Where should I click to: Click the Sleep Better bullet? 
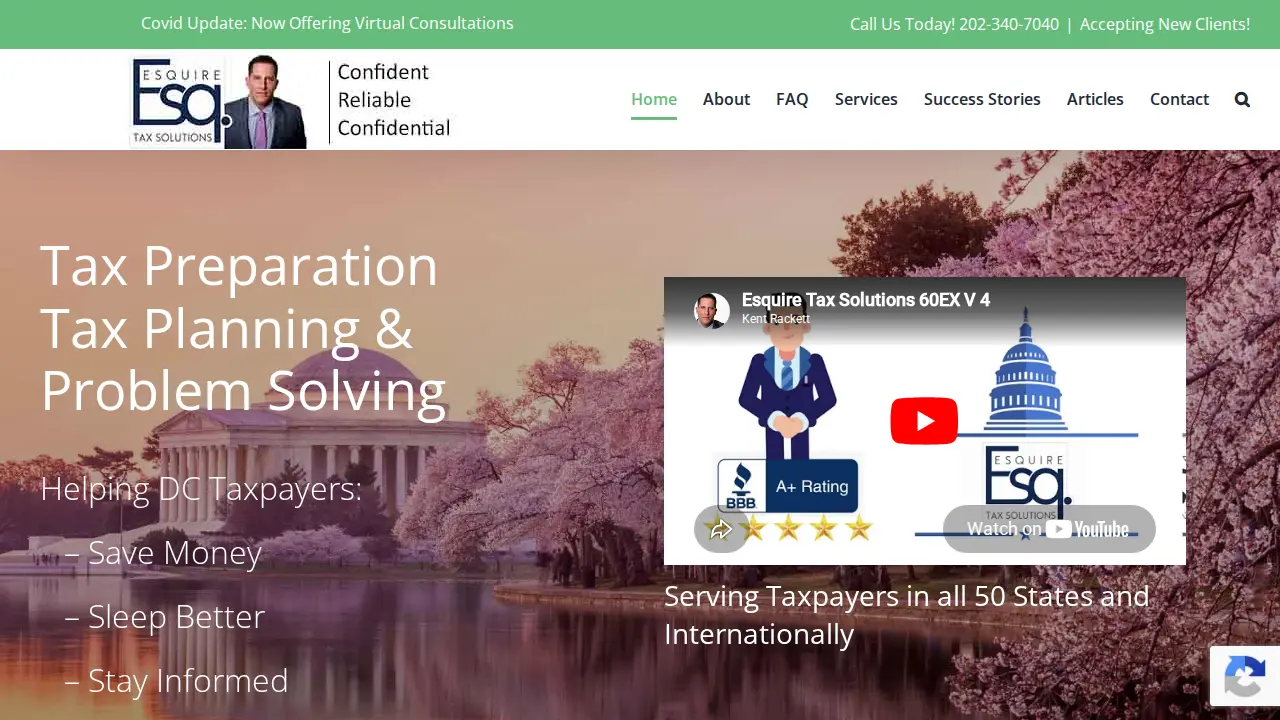click(x=165, y=616)
